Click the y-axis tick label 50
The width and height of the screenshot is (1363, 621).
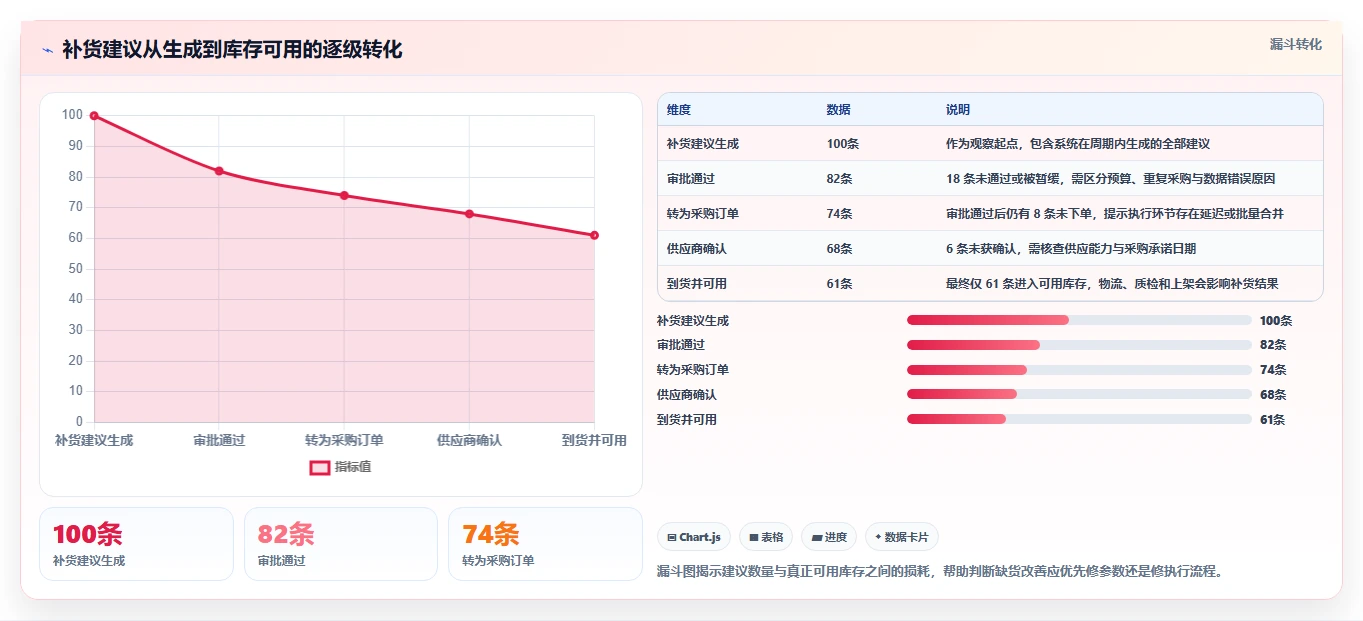coord(75,269)
